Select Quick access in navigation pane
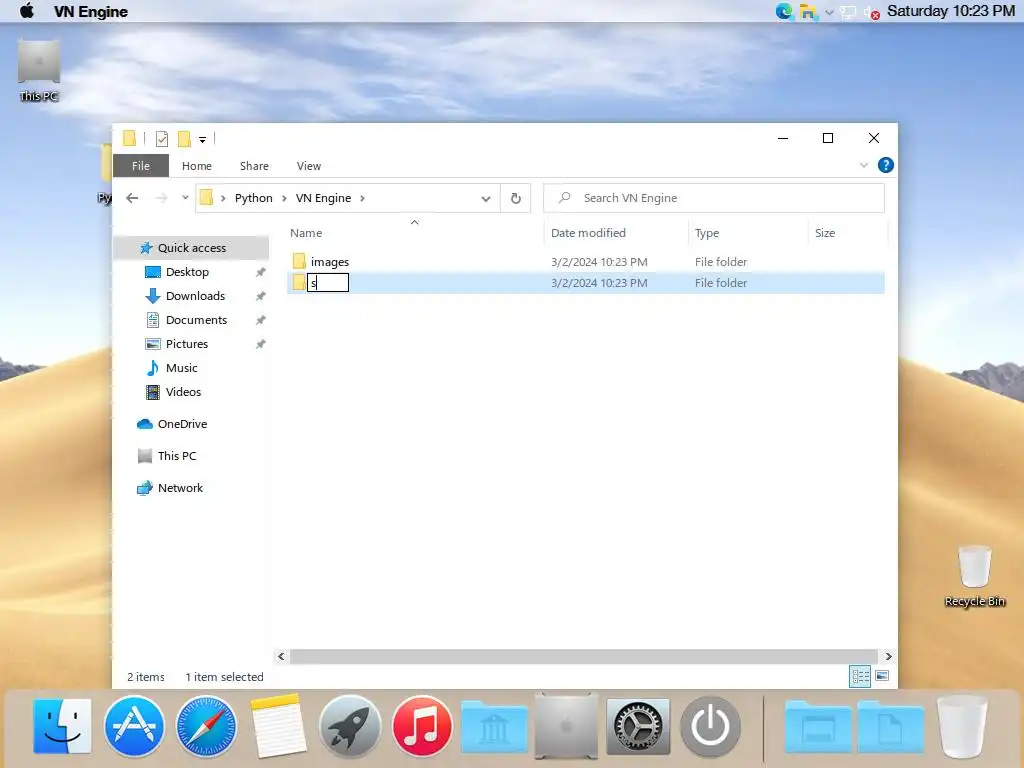Screen dimensions: 1024x768 point(191,248)
